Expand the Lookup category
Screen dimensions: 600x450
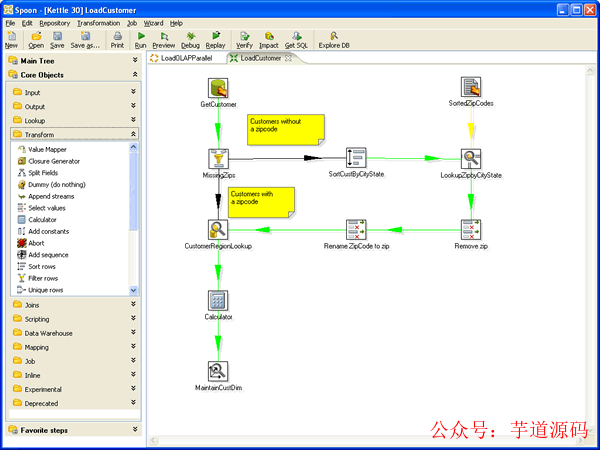coord(133,120)
